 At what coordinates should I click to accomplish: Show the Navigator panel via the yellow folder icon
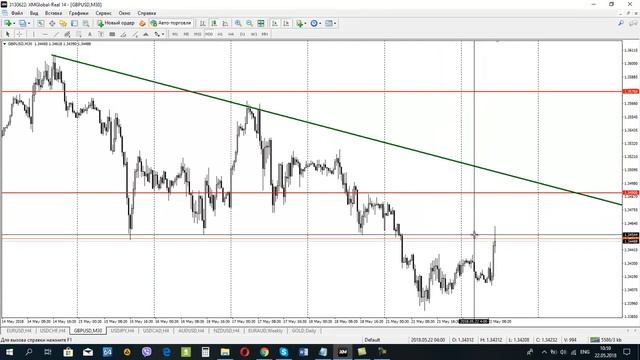point(63,23)
